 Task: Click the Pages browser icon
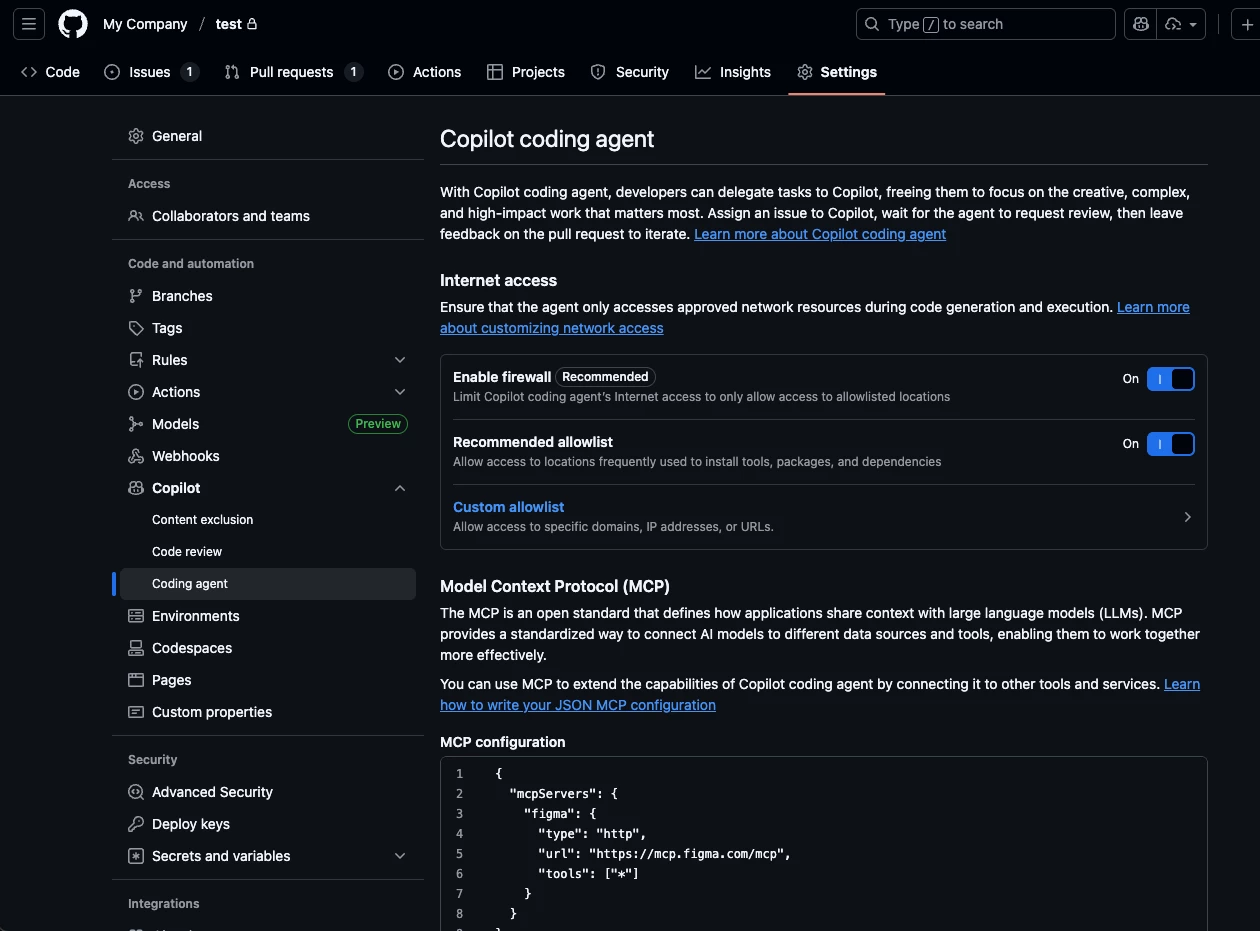tap(136, 680)
